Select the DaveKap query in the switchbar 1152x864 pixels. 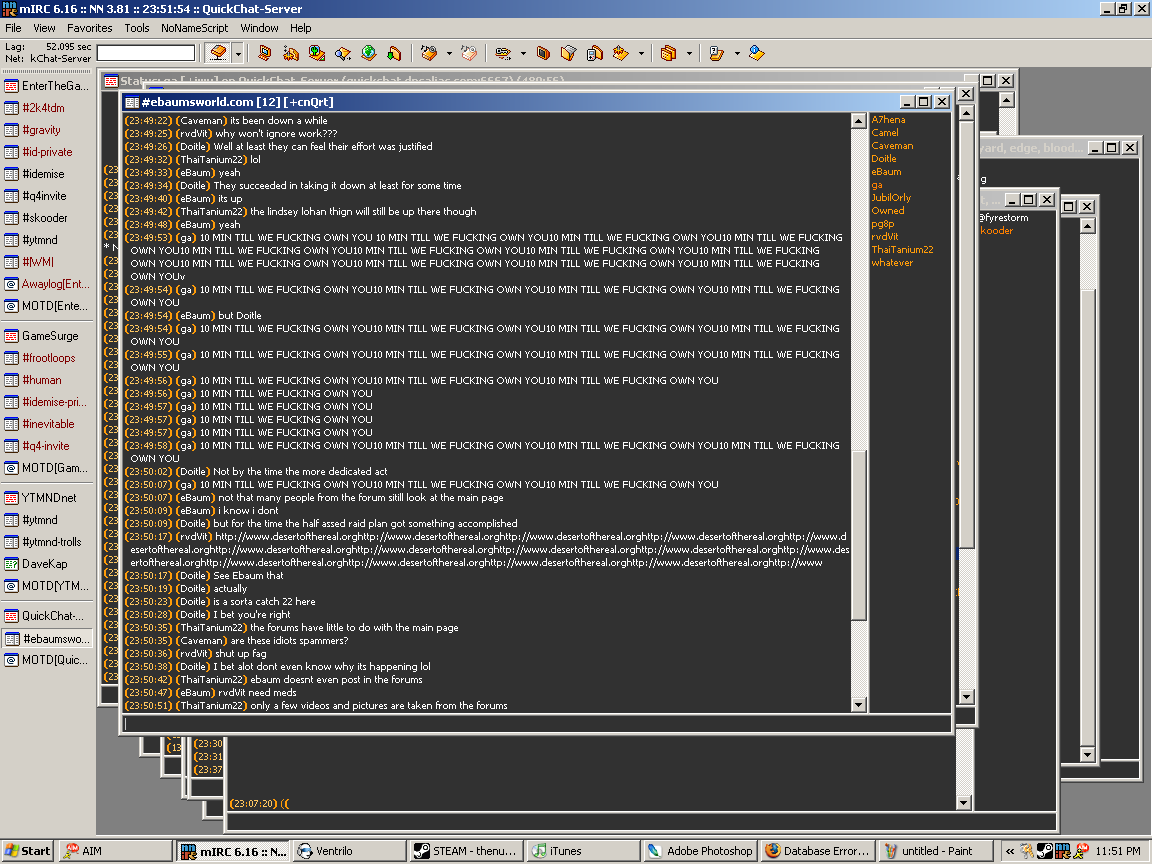(x=44, y=564)
